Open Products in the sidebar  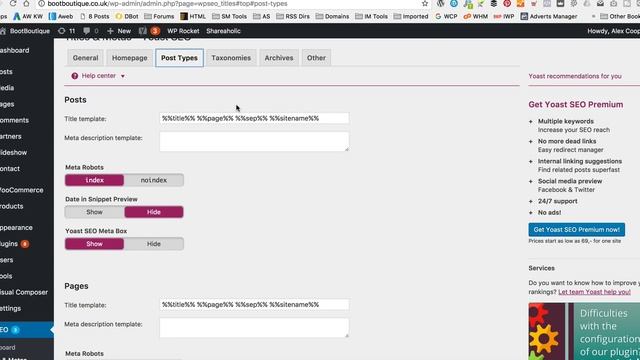tap(12, 207)
